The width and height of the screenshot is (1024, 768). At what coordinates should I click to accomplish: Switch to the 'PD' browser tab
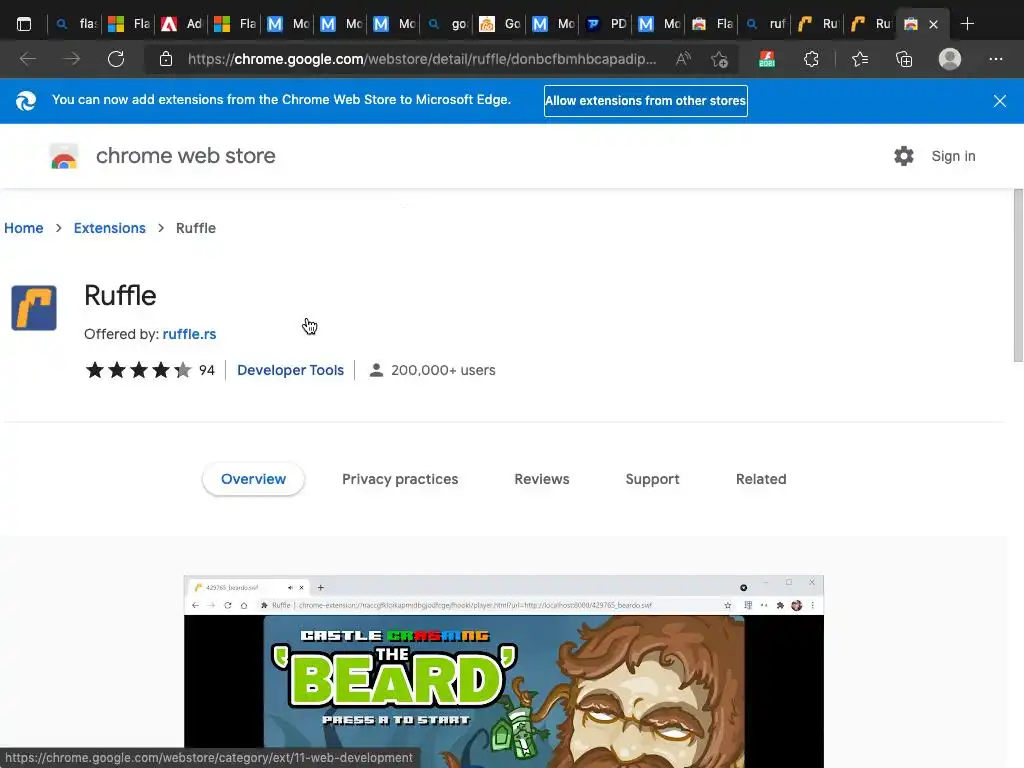point(607,24)
